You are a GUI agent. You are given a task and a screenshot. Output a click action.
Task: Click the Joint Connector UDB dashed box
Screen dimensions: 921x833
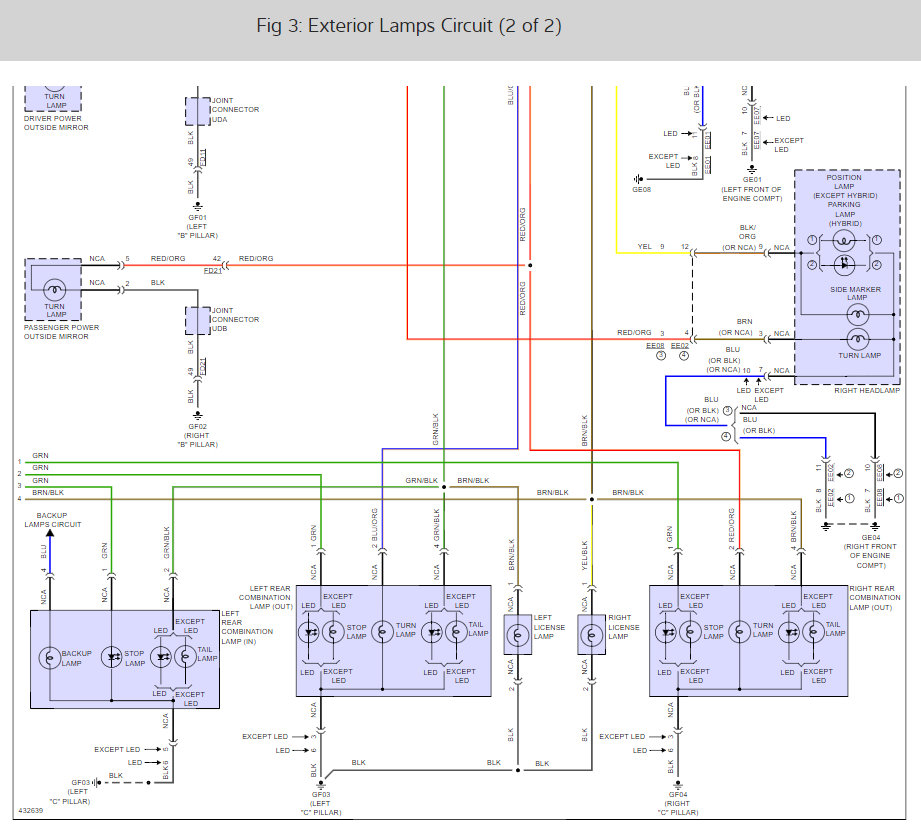(198, 321)
